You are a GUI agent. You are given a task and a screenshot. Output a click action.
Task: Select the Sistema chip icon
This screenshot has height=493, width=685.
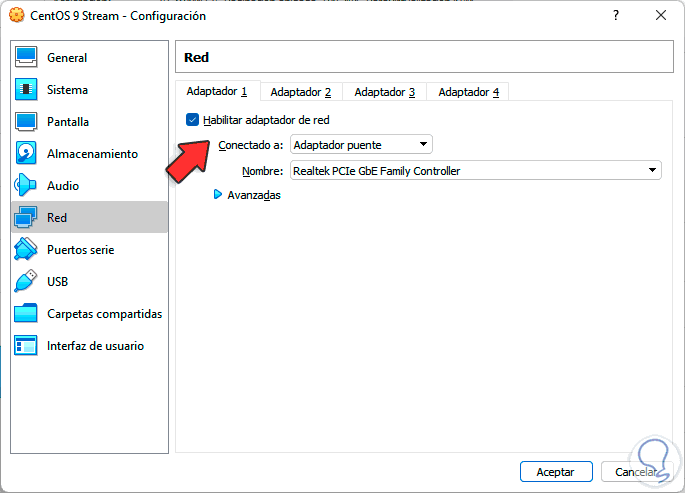click(x=27, y=90)
